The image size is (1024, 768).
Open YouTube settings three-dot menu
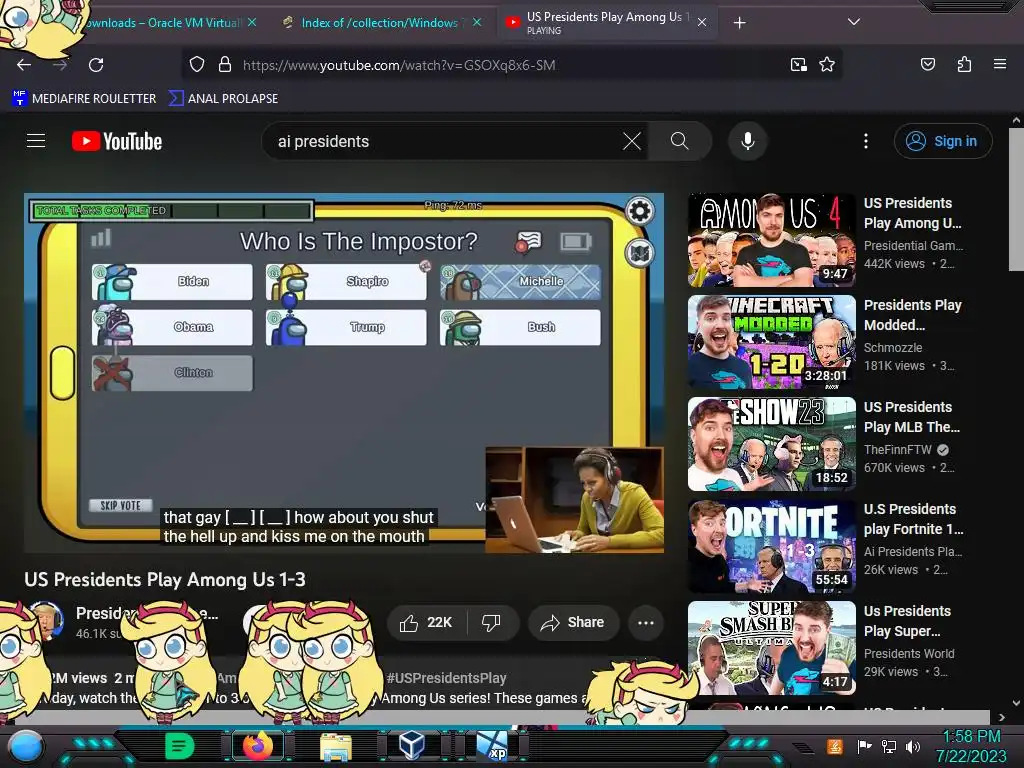[x=866, y=141]
